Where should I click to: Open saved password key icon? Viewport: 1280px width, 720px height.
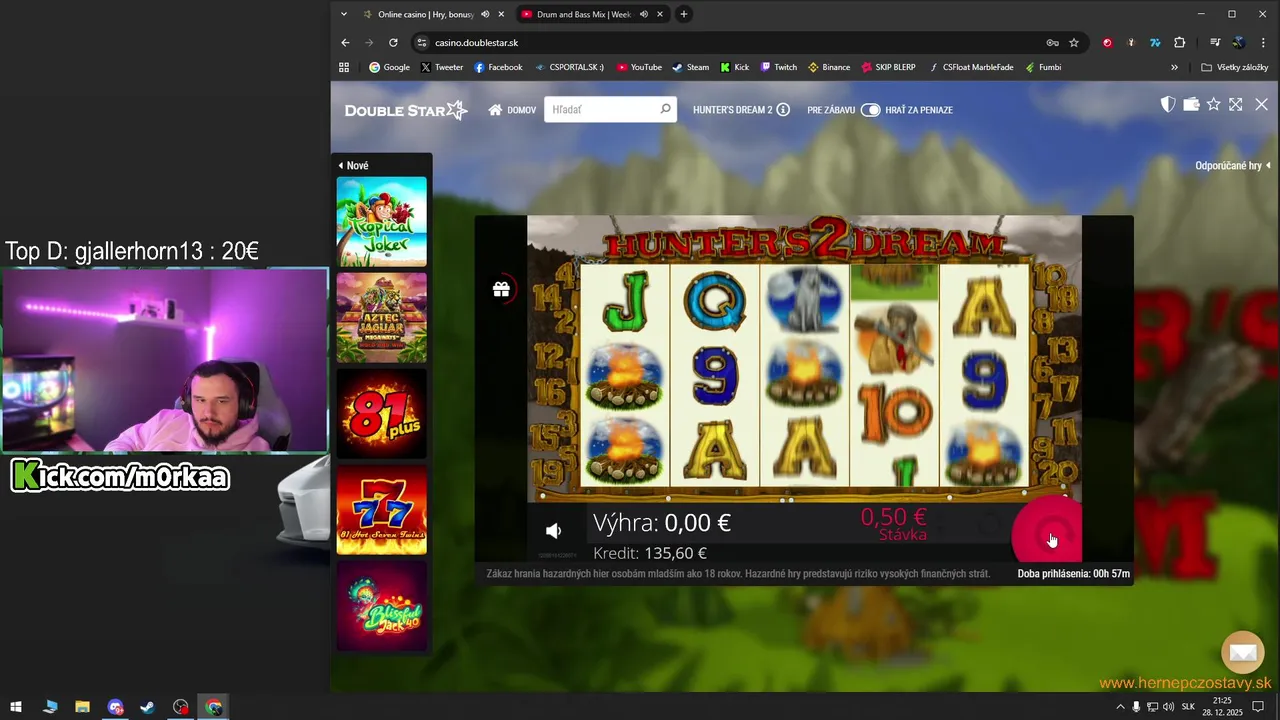pyautogui.click(x=1052, y=43)
